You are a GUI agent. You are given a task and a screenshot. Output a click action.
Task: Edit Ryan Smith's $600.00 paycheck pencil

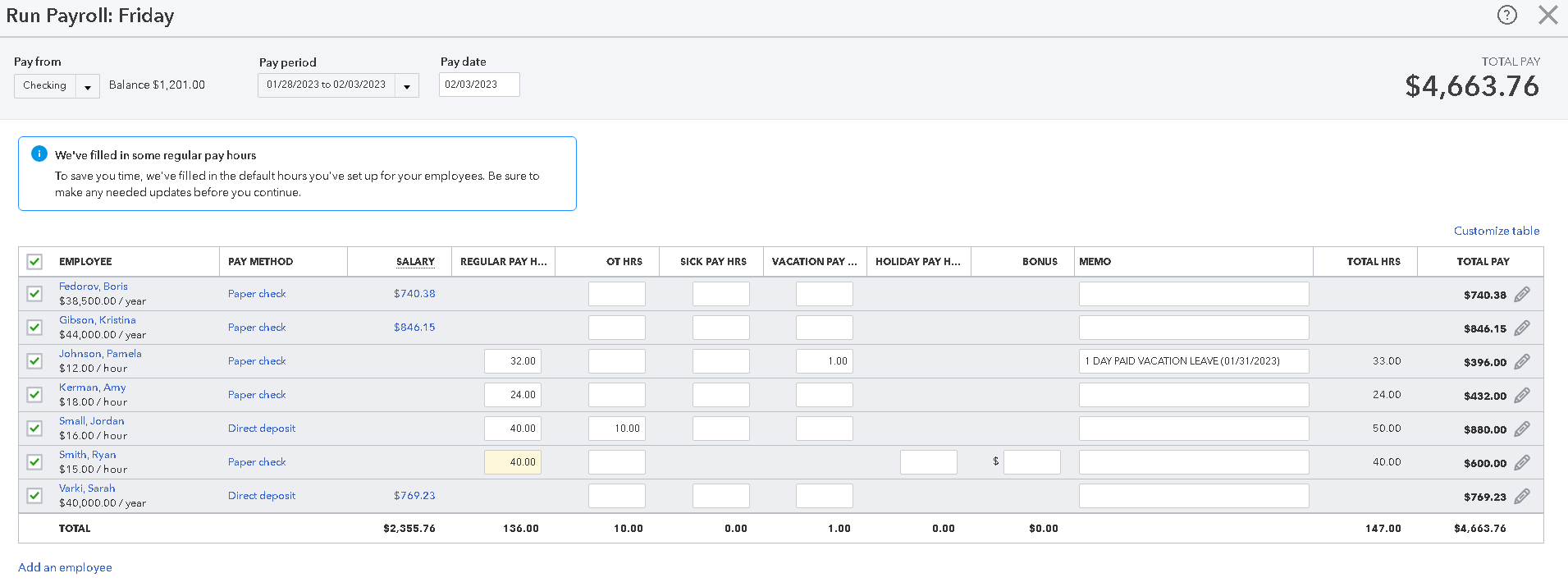[x=1522, y=462]
